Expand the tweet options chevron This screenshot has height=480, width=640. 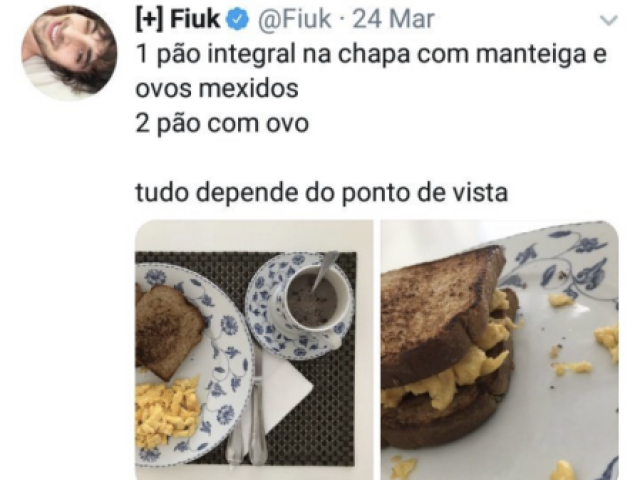609,20
